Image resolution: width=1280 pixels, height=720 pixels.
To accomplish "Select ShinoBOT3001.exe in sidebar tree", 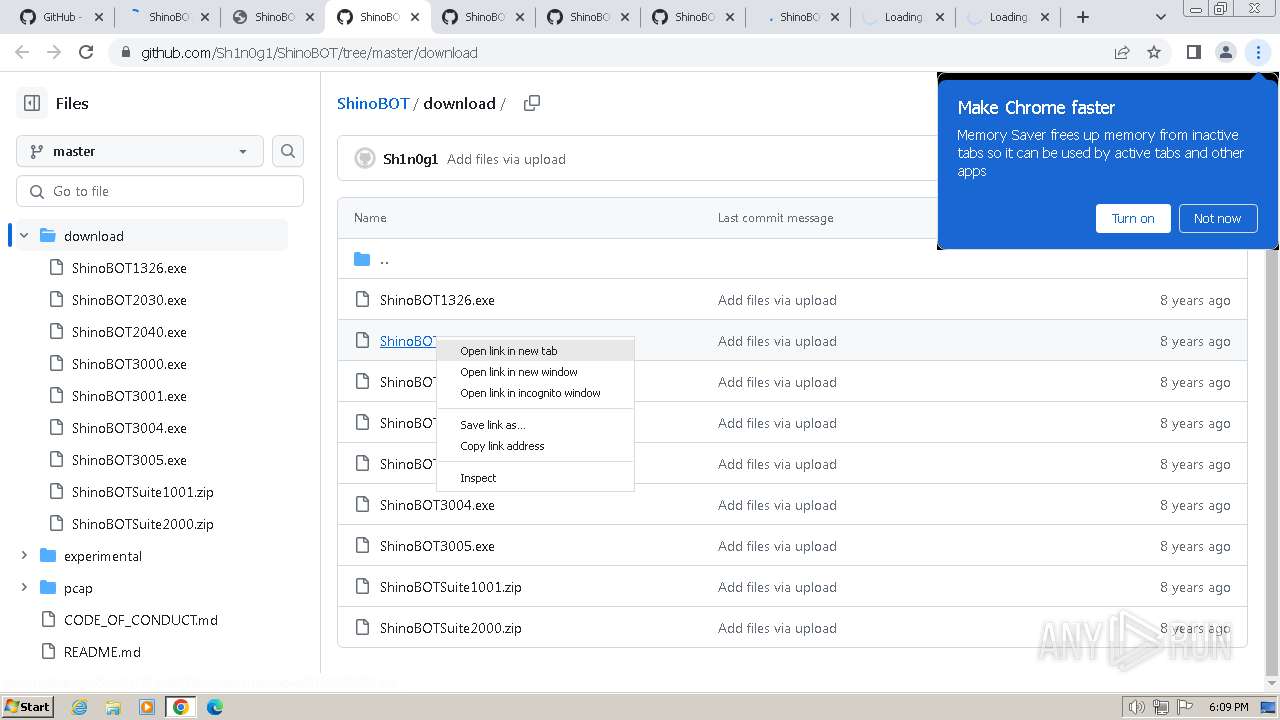I will (129, 396).
